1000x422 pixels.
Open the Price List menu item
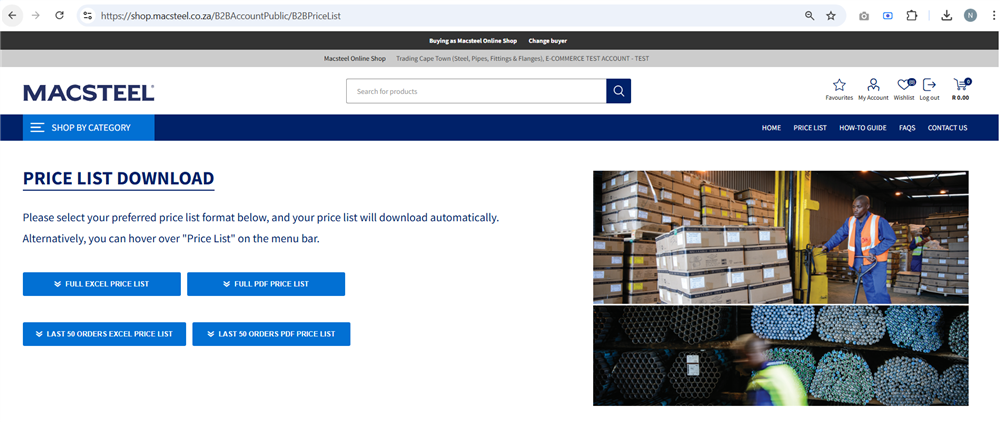(x=810, y=127)
